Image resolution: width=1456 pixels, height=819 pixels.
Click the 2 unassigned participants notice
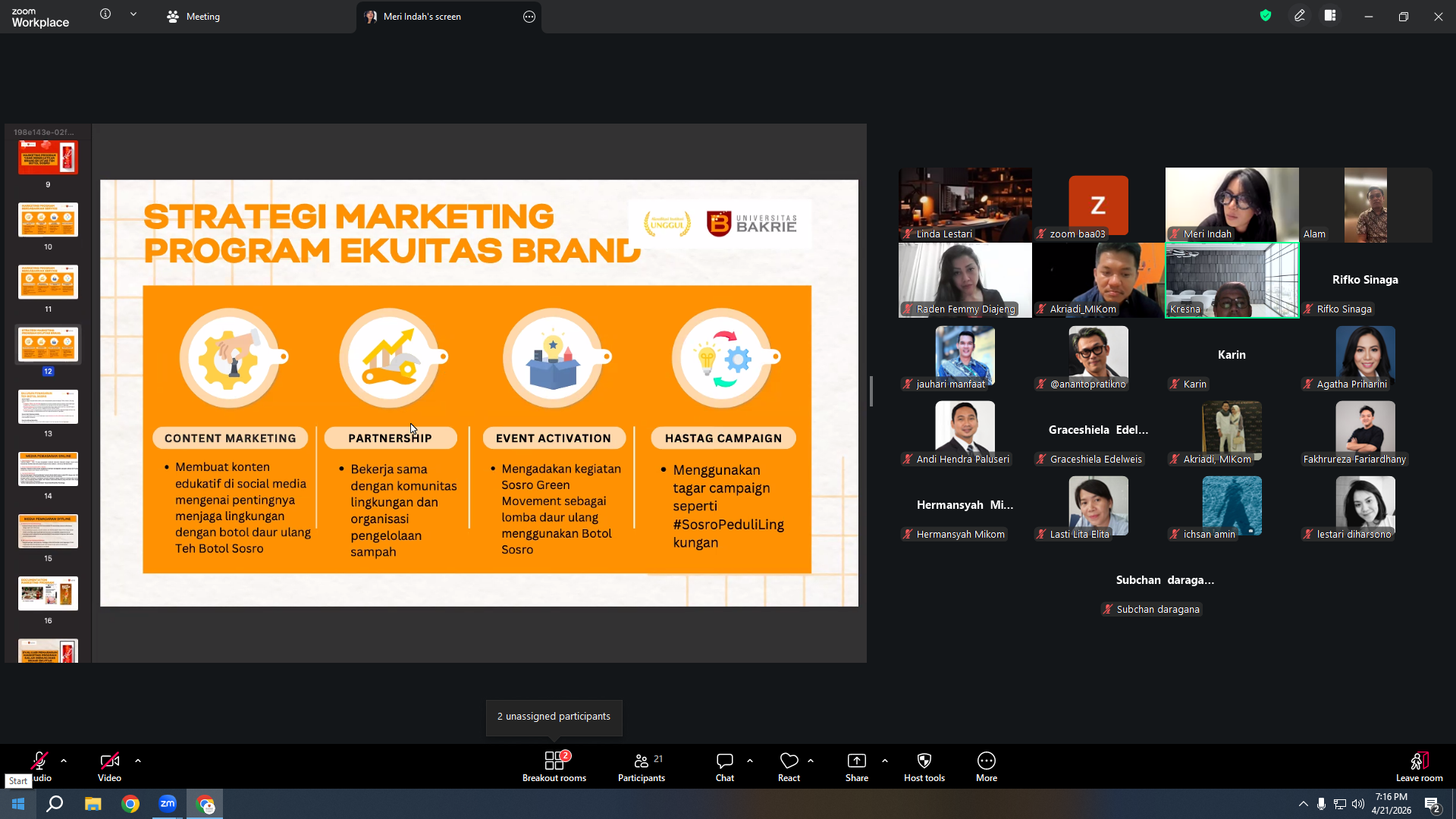pyautogui.click(x=554, y=717)
